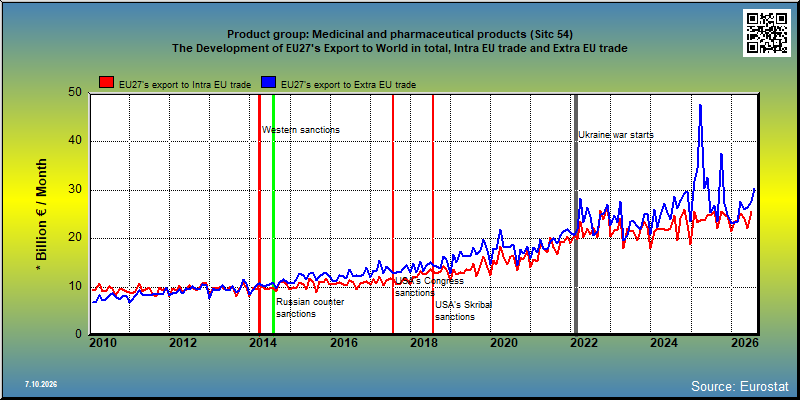Click the subtitle about EU27's Export to World
Viewport: 800px width, 400px height.
point(400,48)
